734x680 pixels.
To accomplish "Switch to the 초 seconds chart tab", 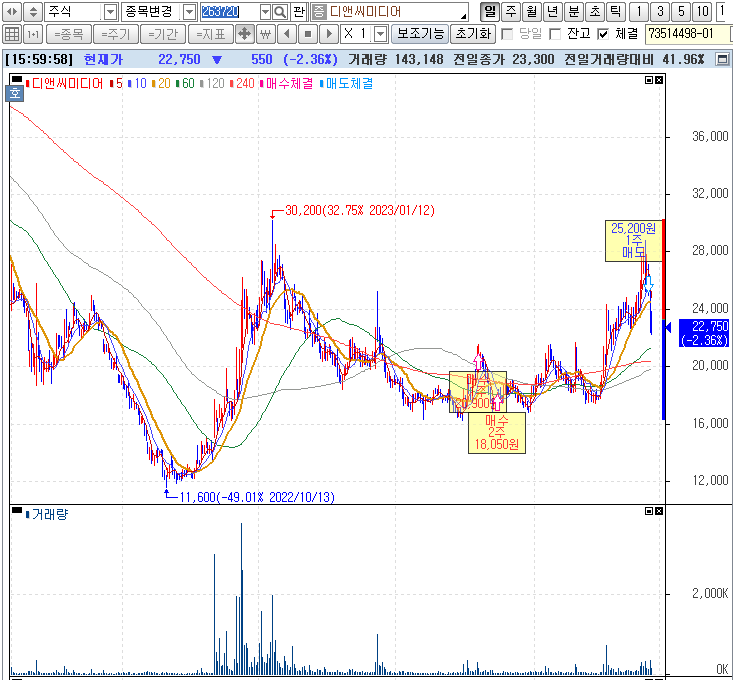I will (x=595, y=12).
